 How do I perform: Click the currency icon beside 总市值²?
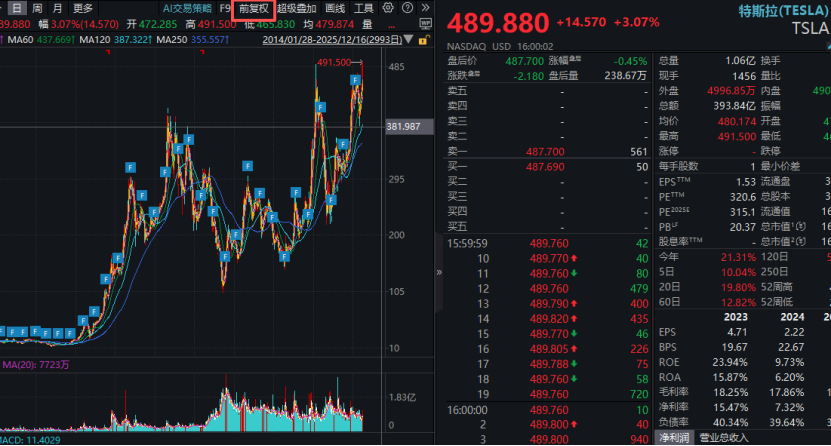tap(801, 242)
